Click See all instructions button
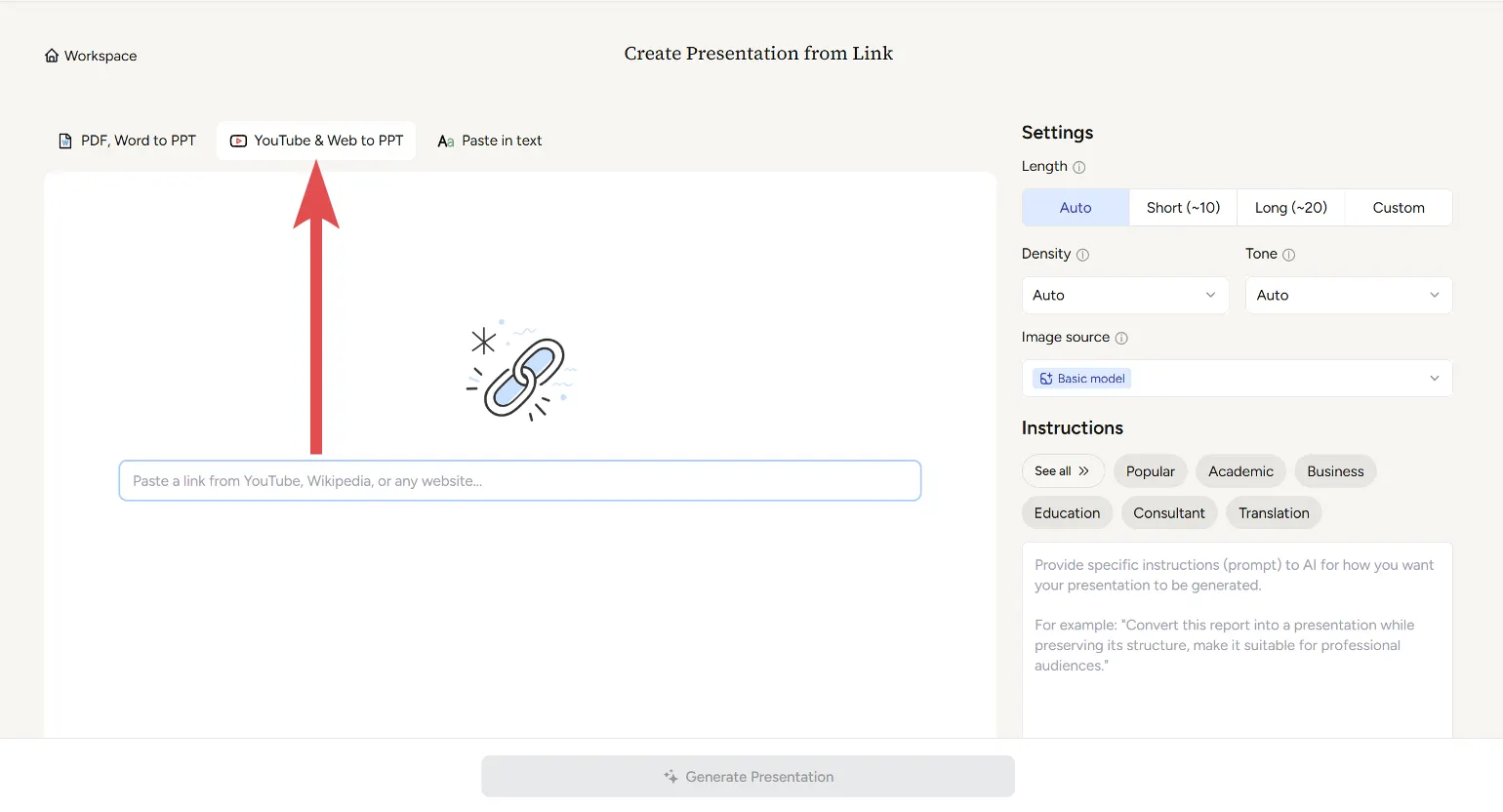 coord(1062,471)
